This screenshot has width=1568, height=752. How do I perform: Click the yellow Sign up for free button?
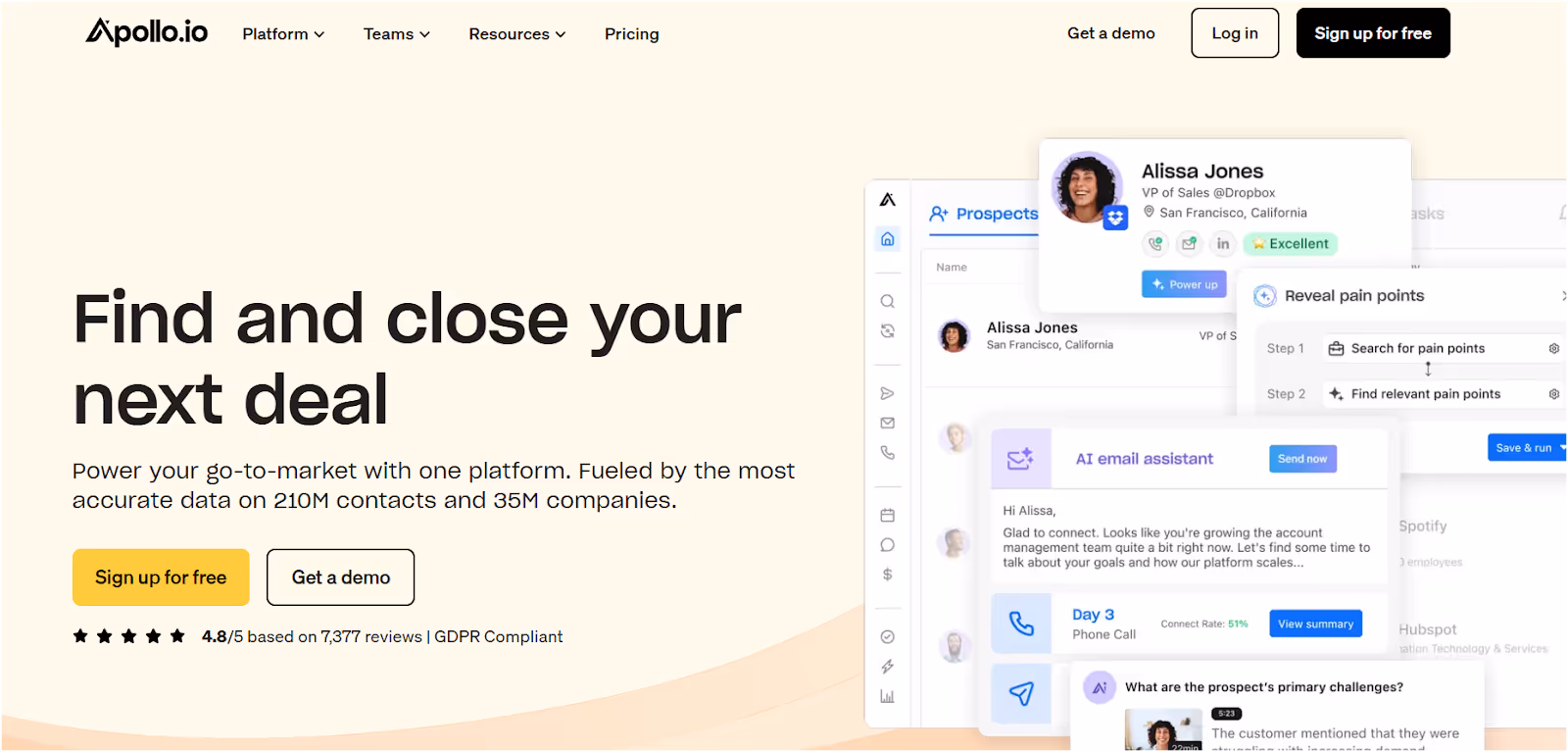pos(161,577)
